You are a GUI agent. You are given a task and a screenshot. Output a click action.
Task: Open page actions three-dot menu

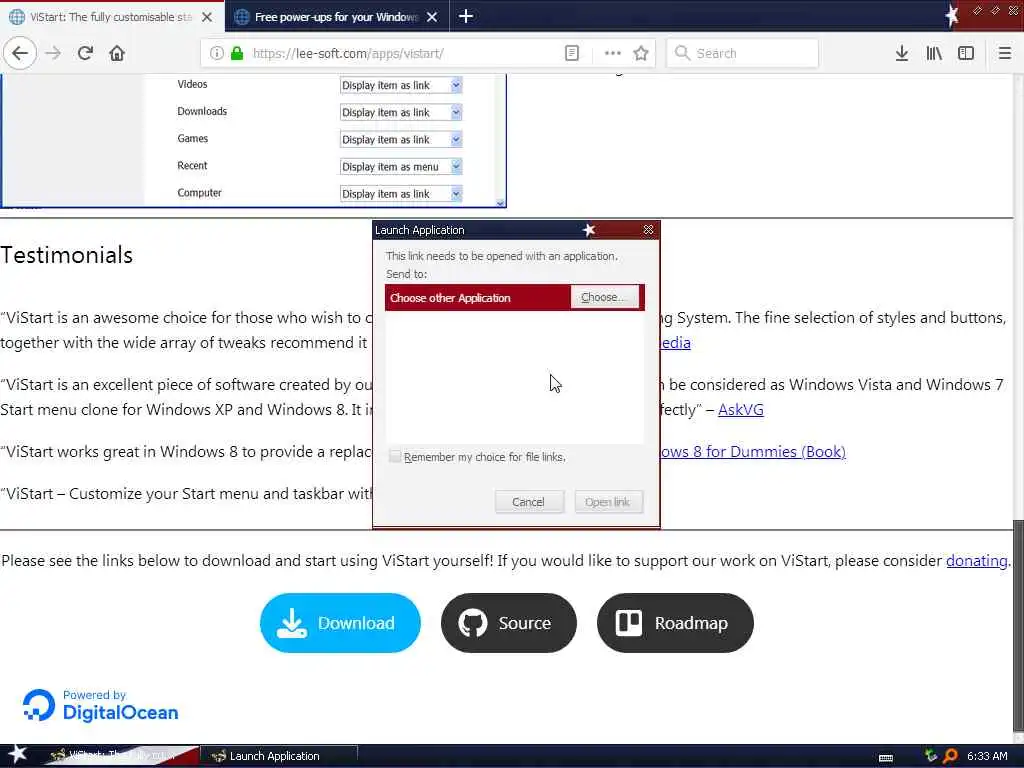point(613,54)
